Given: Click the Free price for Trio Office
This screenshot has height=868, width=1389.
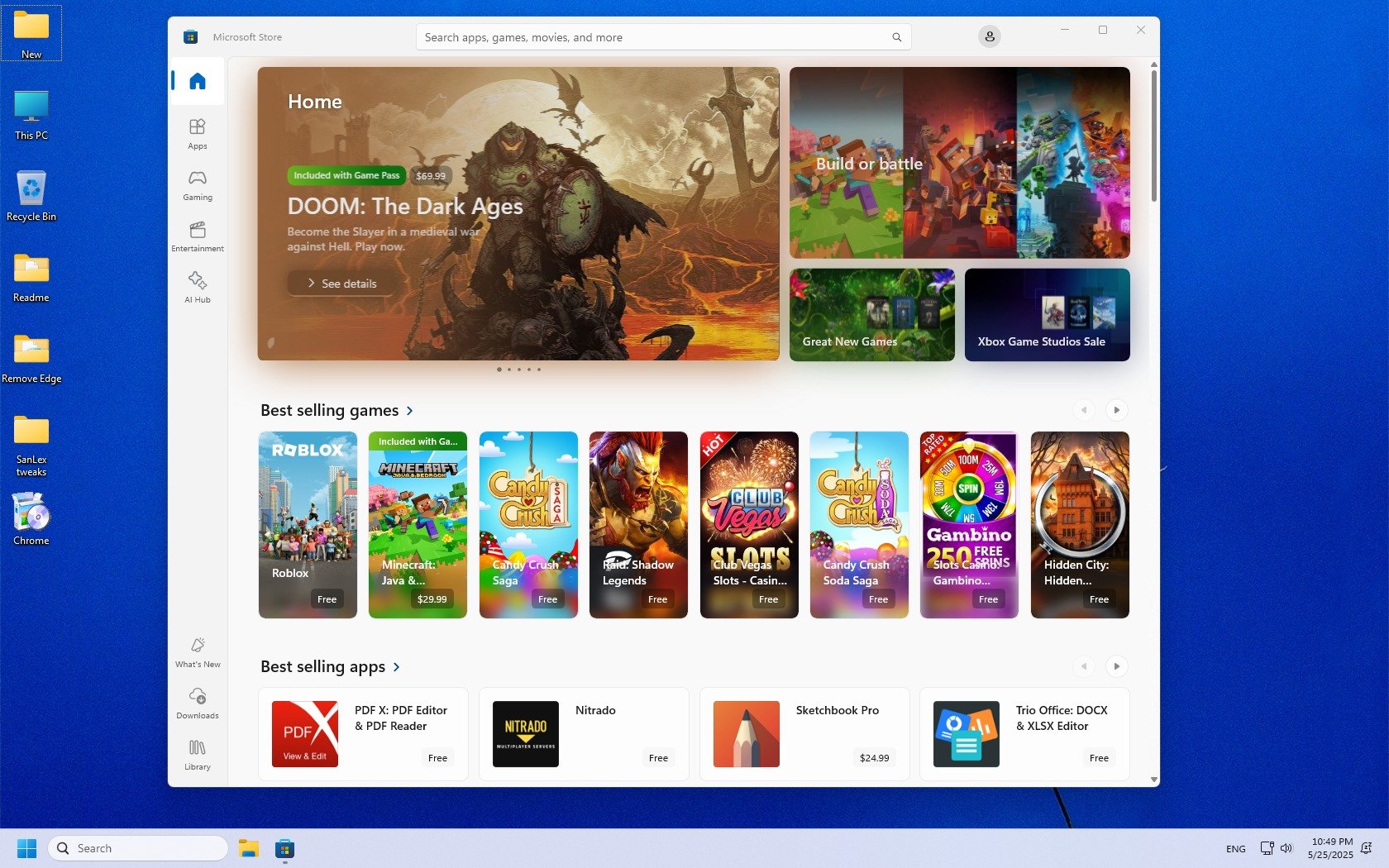Looking at the screenshot, I should (x=1099, y=758).
